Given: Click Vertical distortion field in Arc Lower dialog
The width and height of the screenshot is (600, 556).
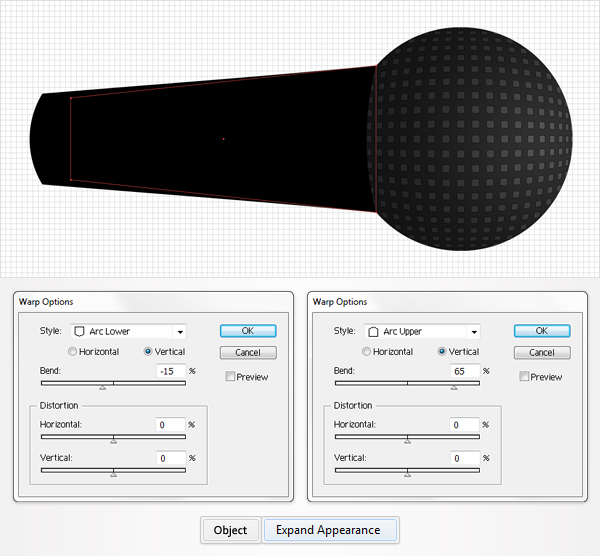Looking at the screenshot, I should pos(171,458).
